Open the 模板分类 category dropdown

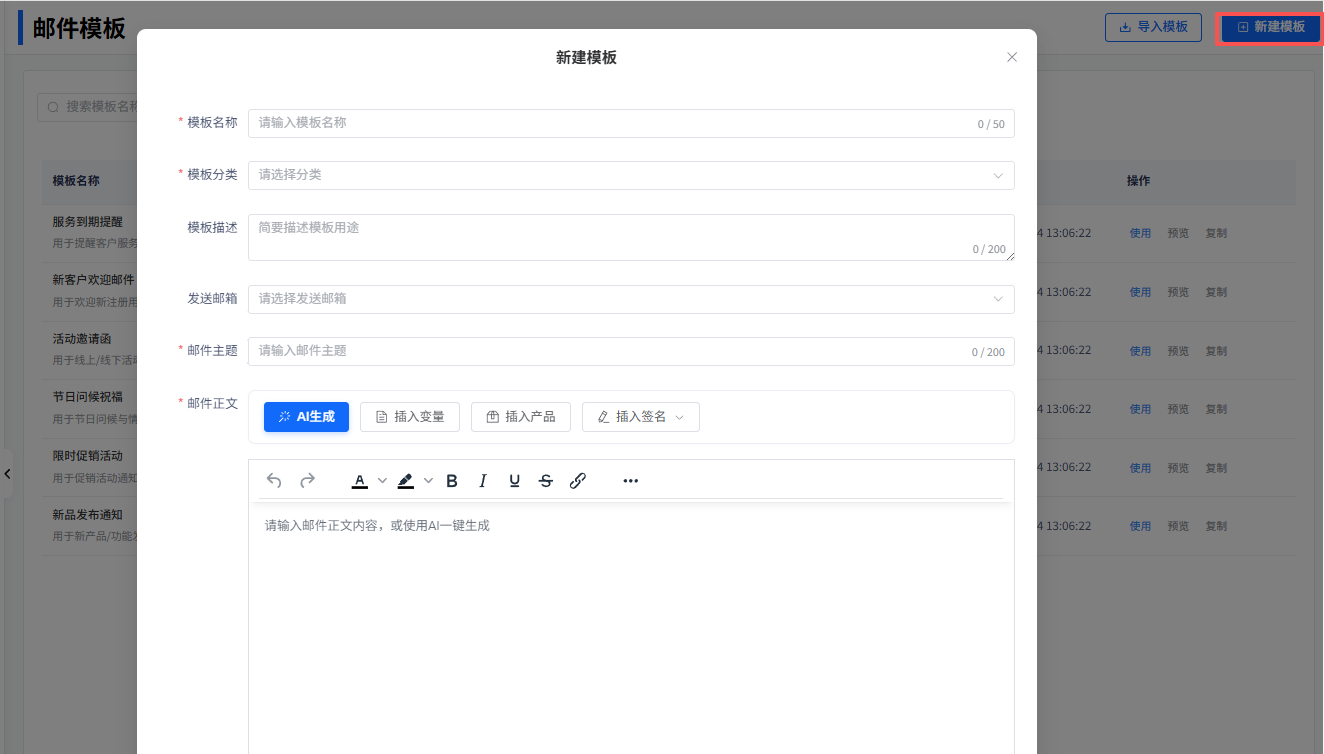click(630, 175)
